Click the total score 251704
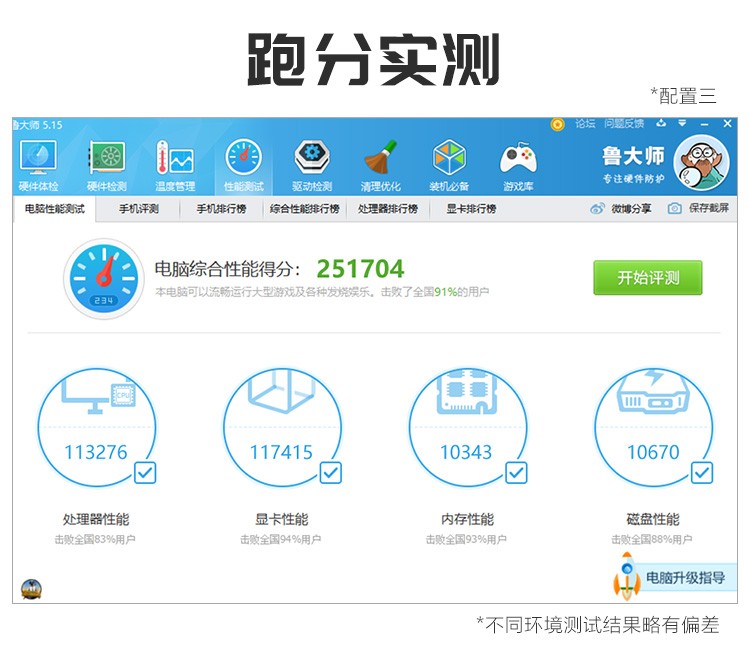This screenshot has width=750, height=646. tap(360, 268)
